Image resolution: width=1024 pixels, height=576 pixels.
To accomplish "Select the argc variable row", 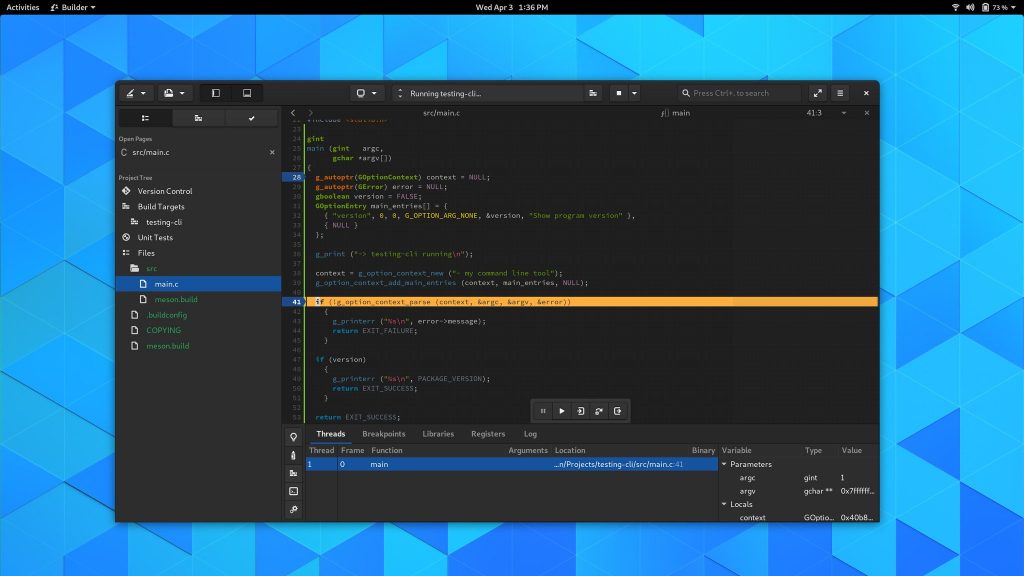I will (798, 478).
